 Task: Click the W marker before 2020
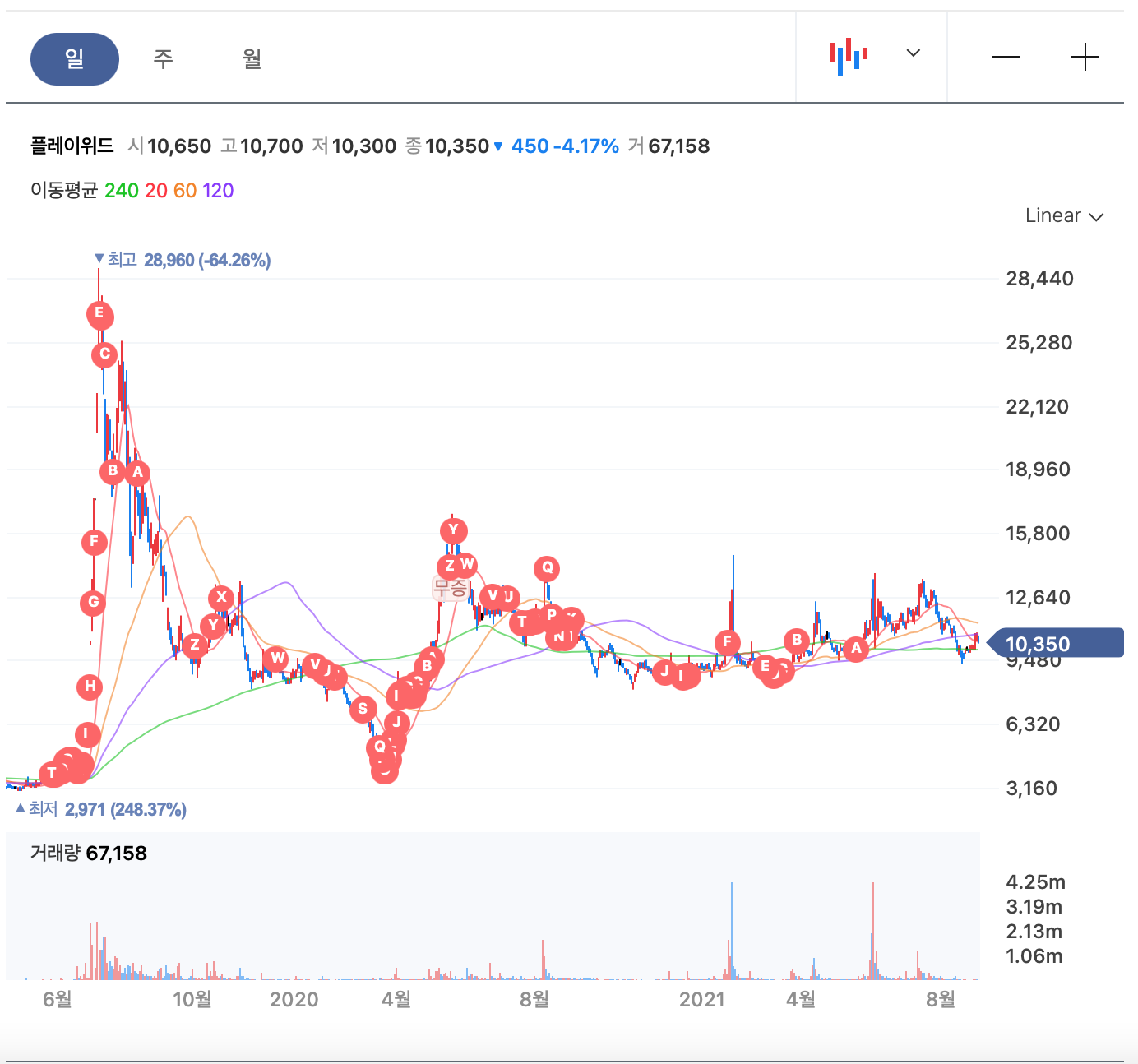(277, 658)
